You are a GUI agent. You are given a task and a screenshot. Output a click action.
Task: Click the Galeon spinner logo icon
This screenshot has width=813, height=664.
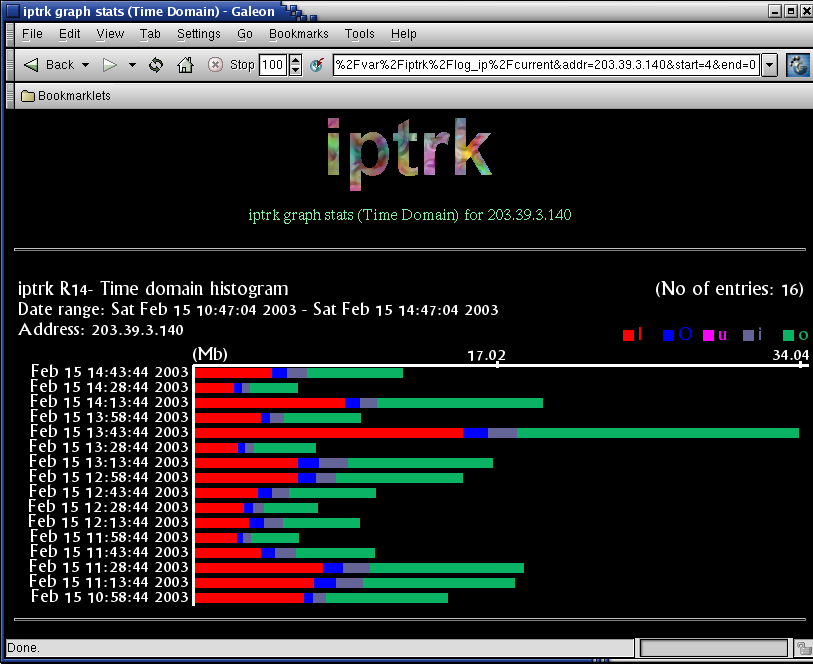coord(798,65)
